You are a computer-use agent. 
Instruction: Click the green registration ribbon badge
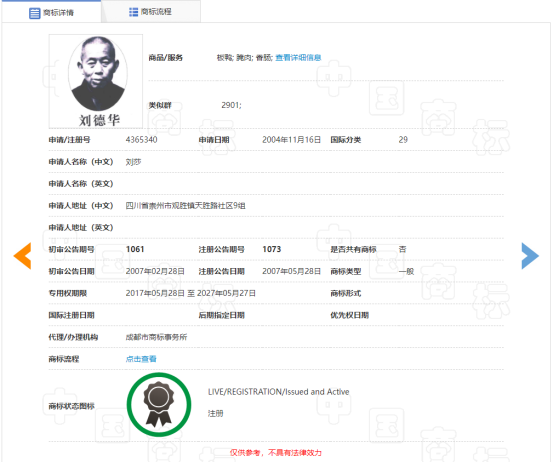pyautogui.click(x=159, y=405)
